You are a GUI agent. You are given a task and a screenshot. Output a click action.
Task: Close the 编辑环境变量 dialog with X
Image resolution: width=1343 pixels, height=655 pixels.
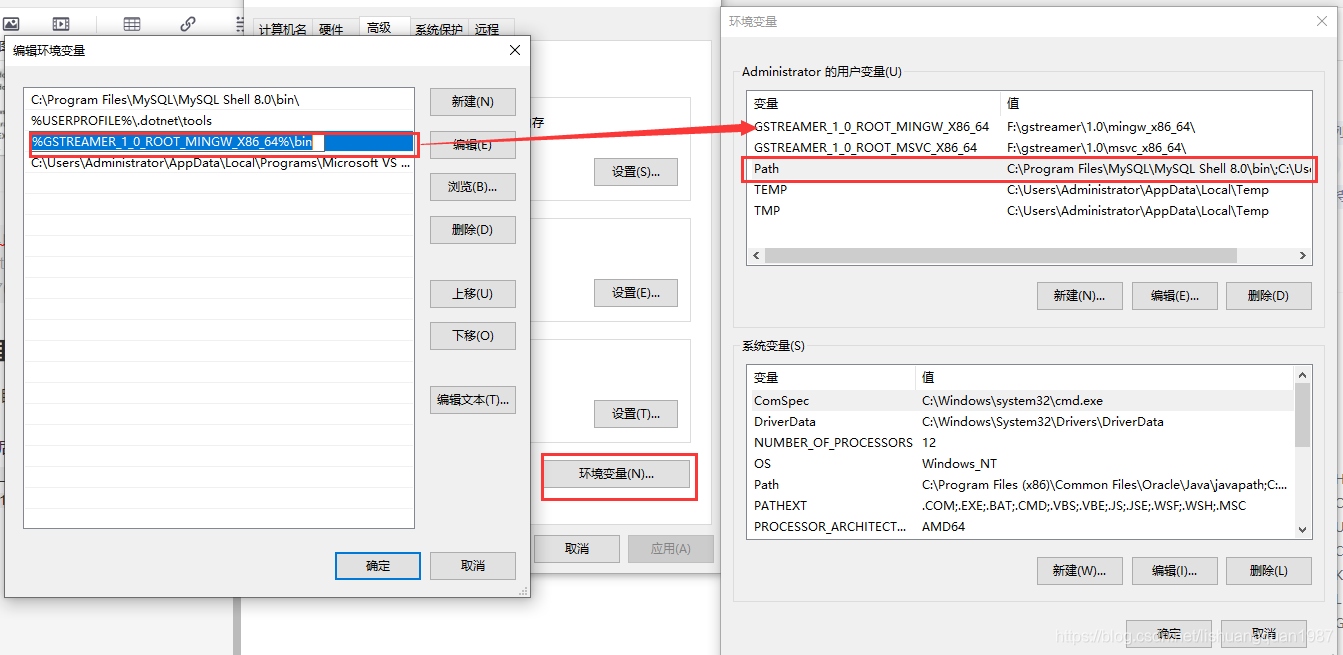515,50
